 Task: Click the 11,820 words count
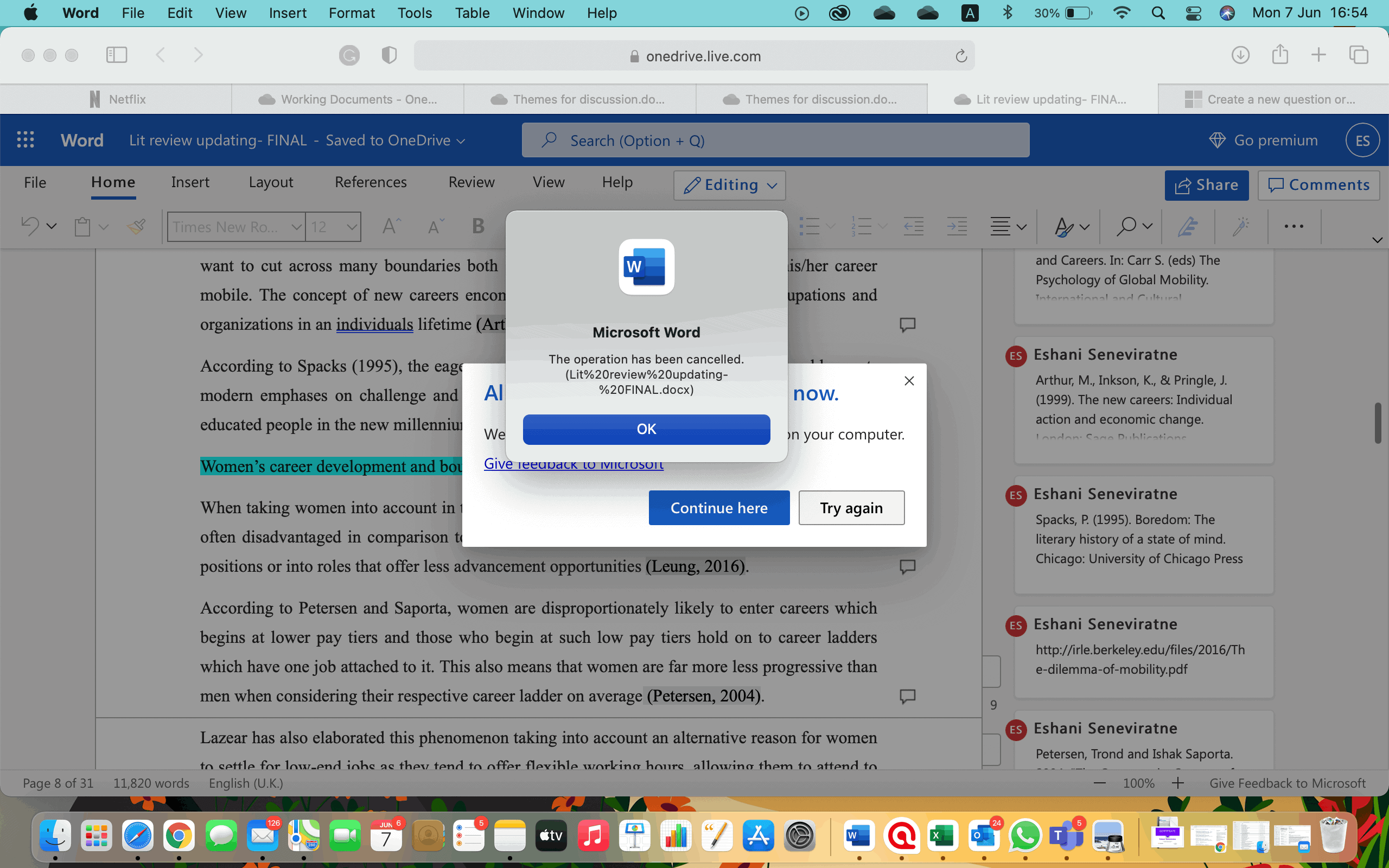151,783
